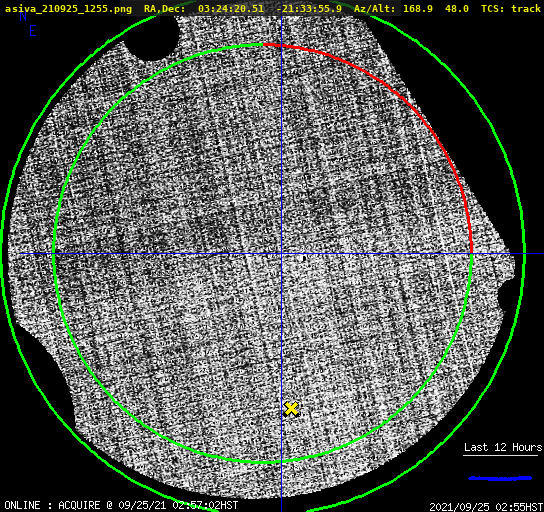Click the 2021/09/25 02:55HST timestamp

point(486,507)
